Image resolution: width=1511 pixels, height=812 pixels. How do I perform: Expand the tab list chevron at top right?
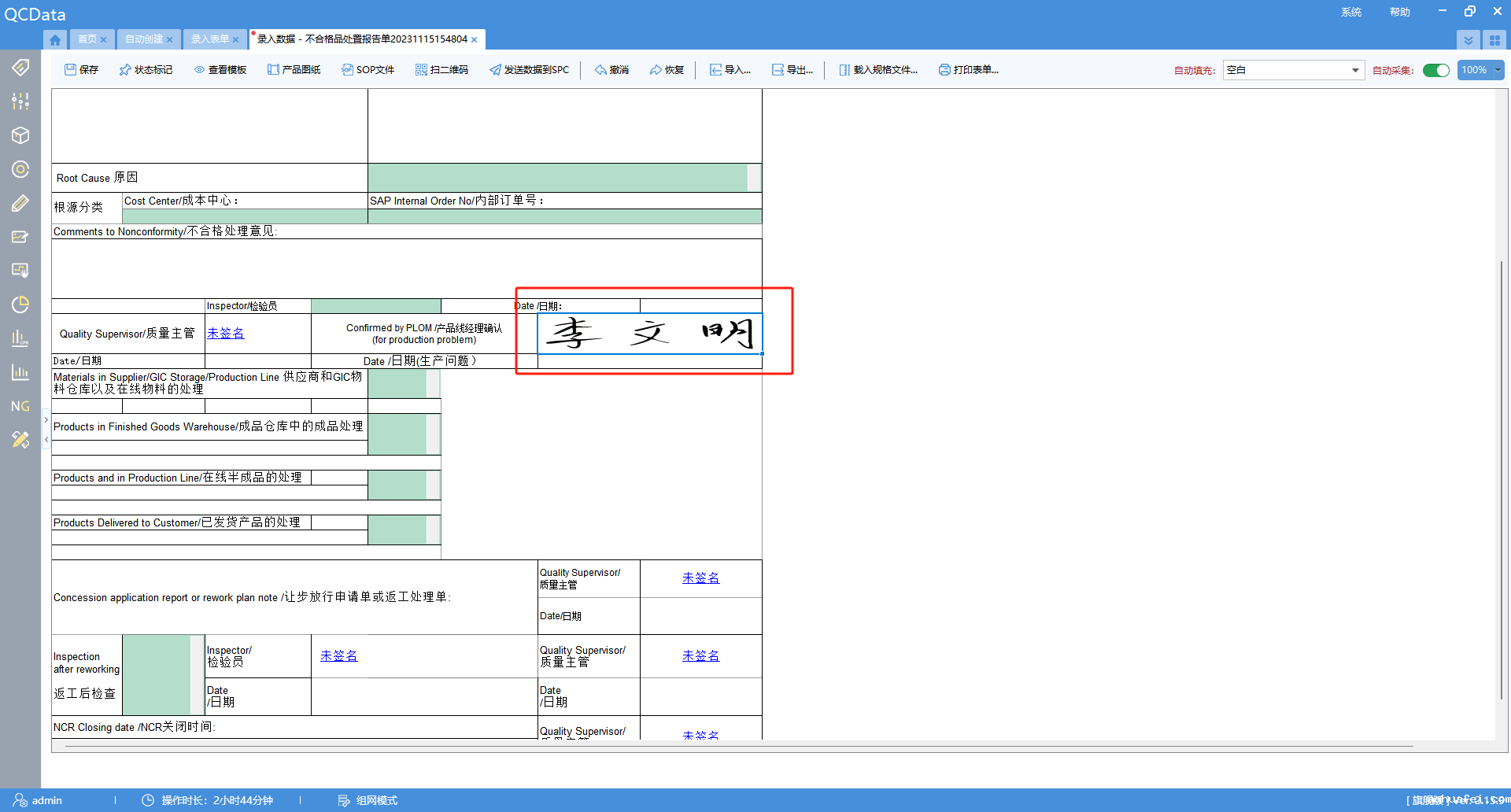pyautogui.click(x=1468, y=40)
